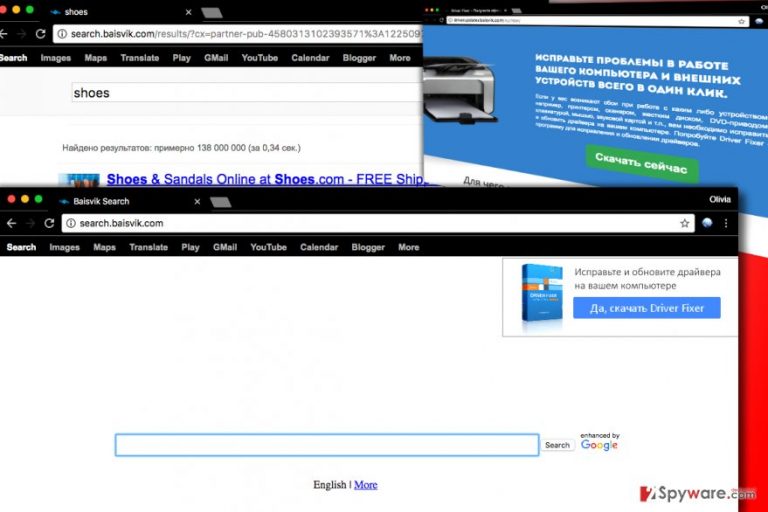
Task: Click the 'shoes' query search field
Action: click(x=247, y=93)
